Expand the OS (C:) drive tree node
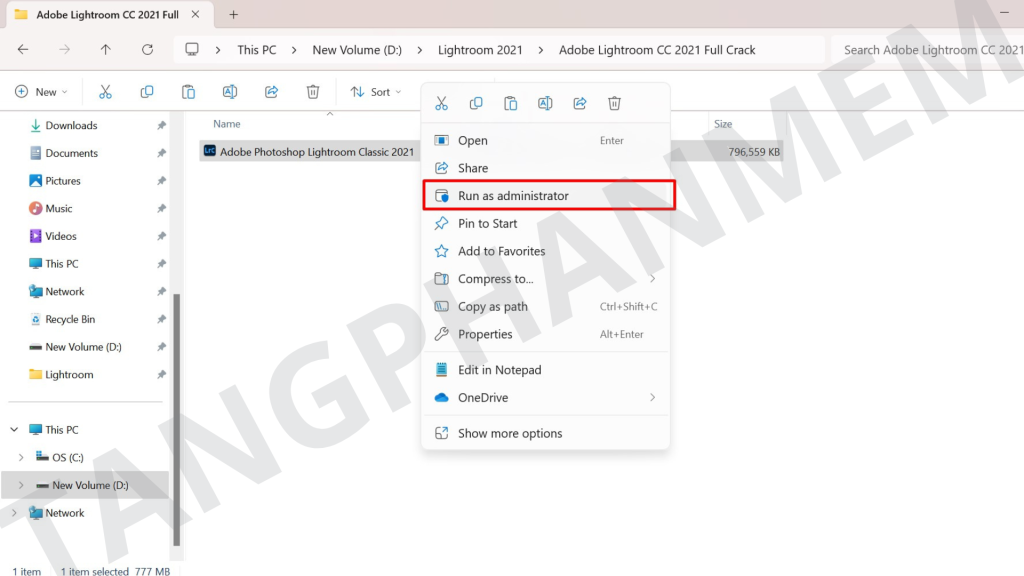This screenshot has width=1024, height=576. [21, 458]
